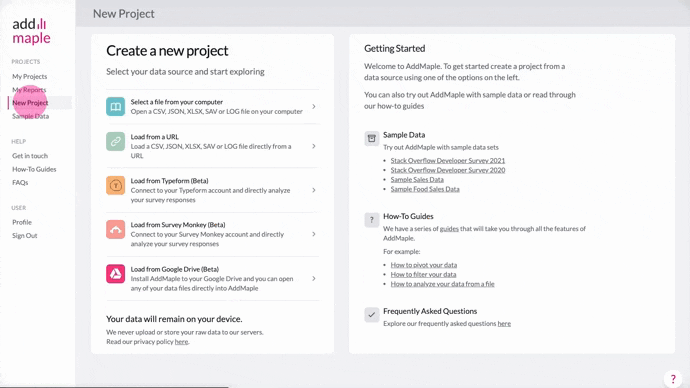
Task: Expand the chevron for Select a file
Action: (x=314, y=106)
